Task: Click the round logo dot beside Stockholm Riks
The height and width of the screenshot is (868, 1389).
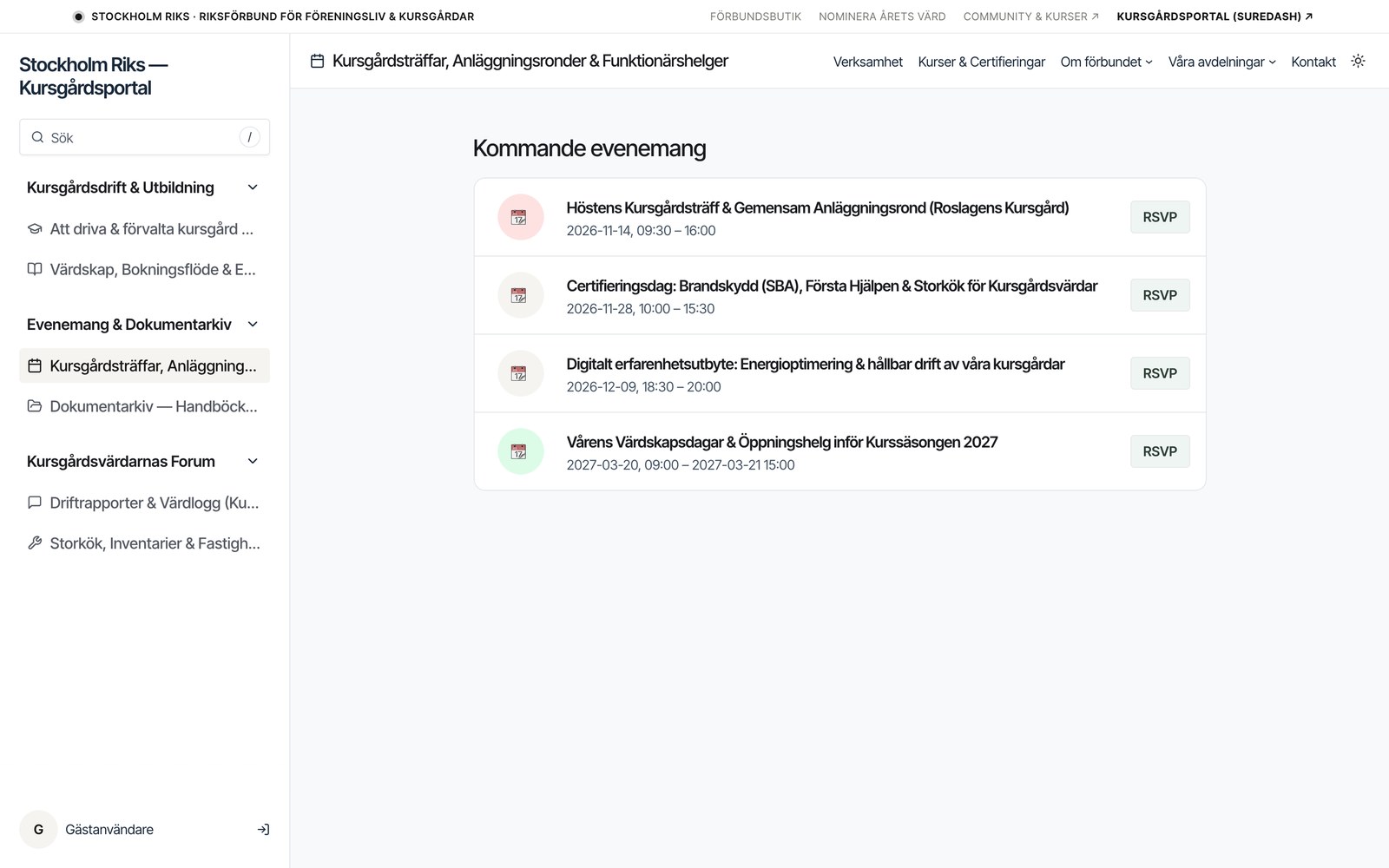Action: pos(78,16)
